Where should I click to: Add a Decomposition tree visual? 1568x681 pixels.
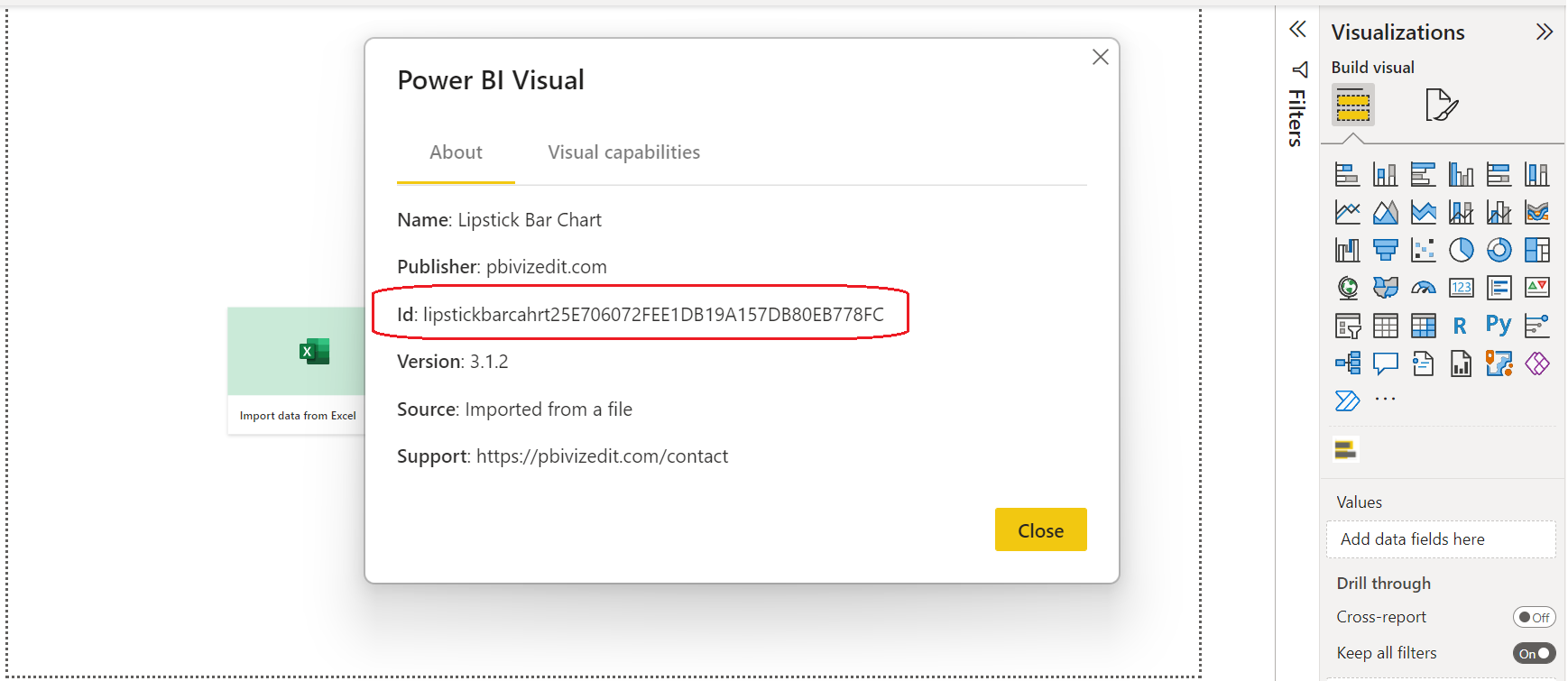coord(1347,364)
